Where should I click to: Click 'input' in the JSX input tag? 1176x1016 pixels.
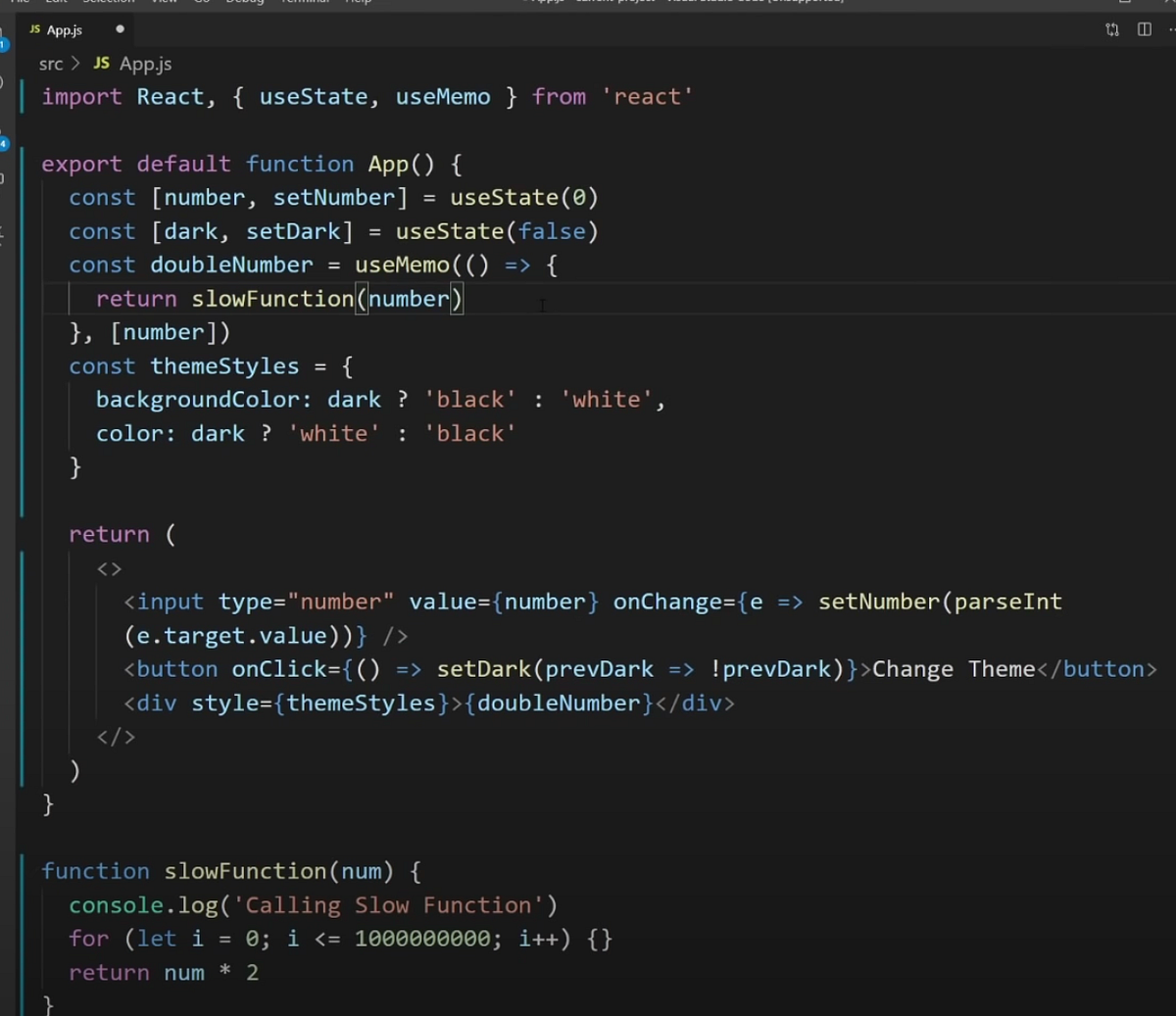coord(171,603)
